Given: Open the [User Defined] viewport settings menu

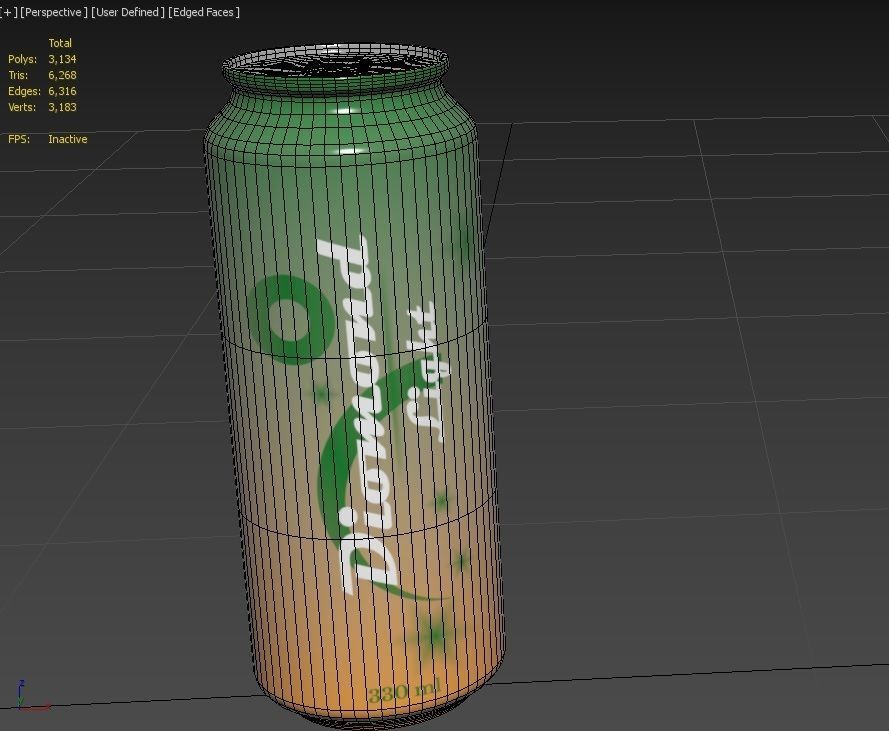Looking at the screenshot, I should pos(128,12).
